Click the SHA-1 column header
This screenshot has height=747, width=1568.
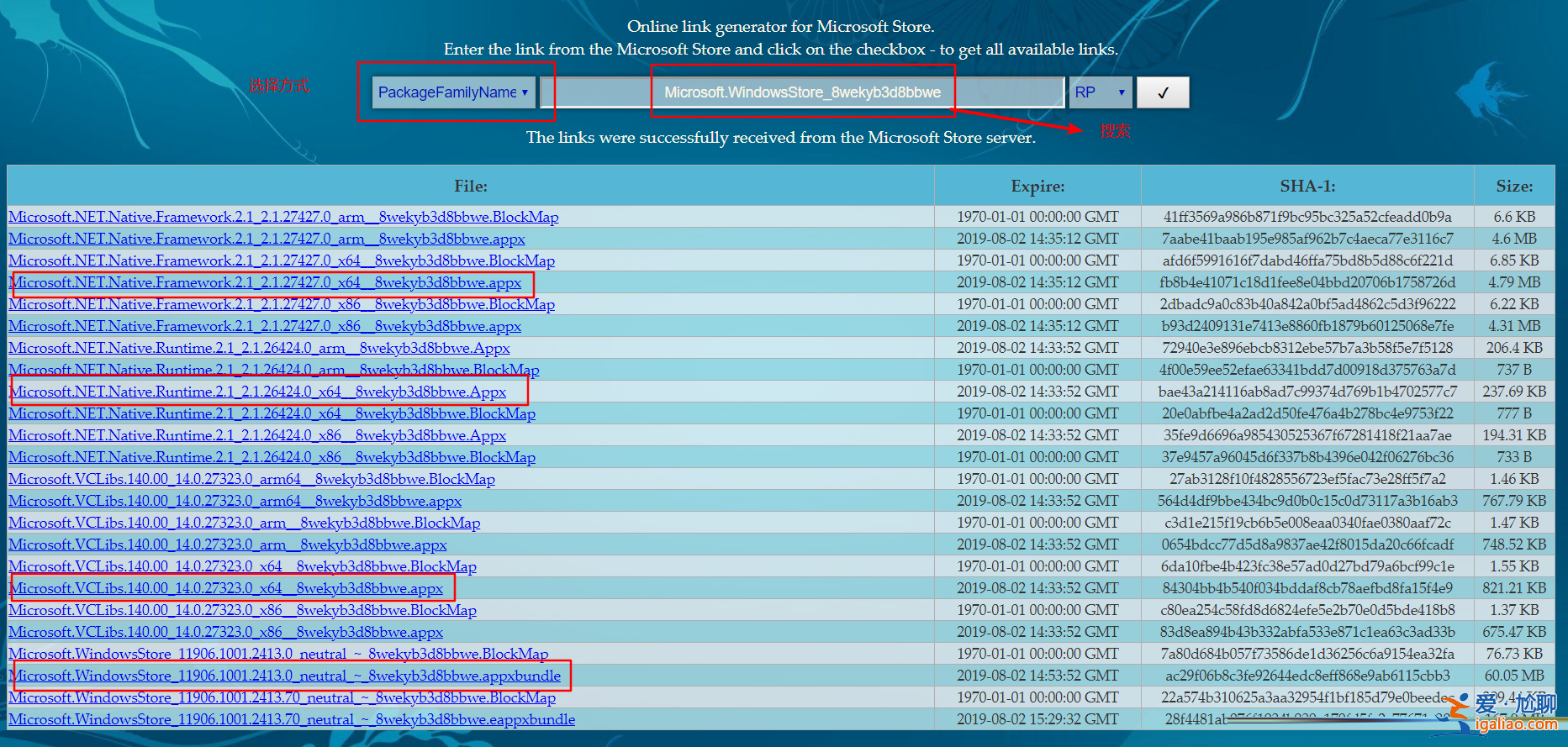[x=1307, y=187]
